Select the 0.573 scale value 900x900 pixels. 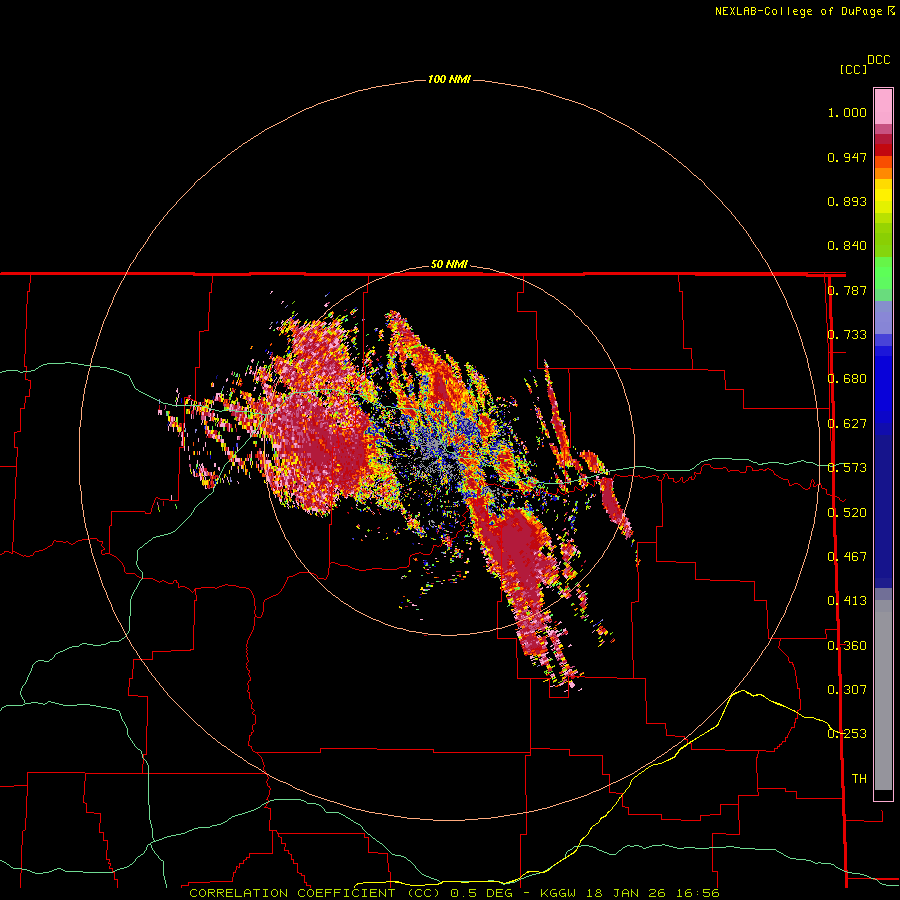847,468
